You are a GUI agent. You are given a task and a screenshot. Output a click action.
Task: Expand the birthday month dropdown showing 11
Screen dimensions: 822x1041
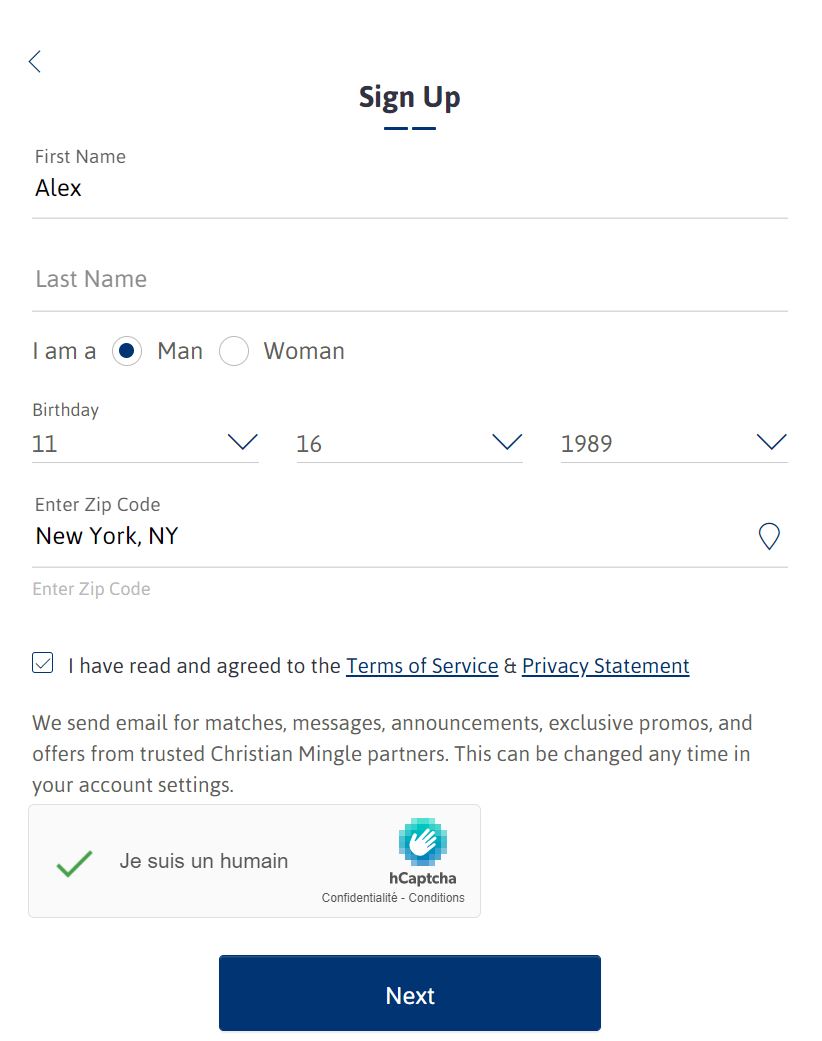click(145, 443)
